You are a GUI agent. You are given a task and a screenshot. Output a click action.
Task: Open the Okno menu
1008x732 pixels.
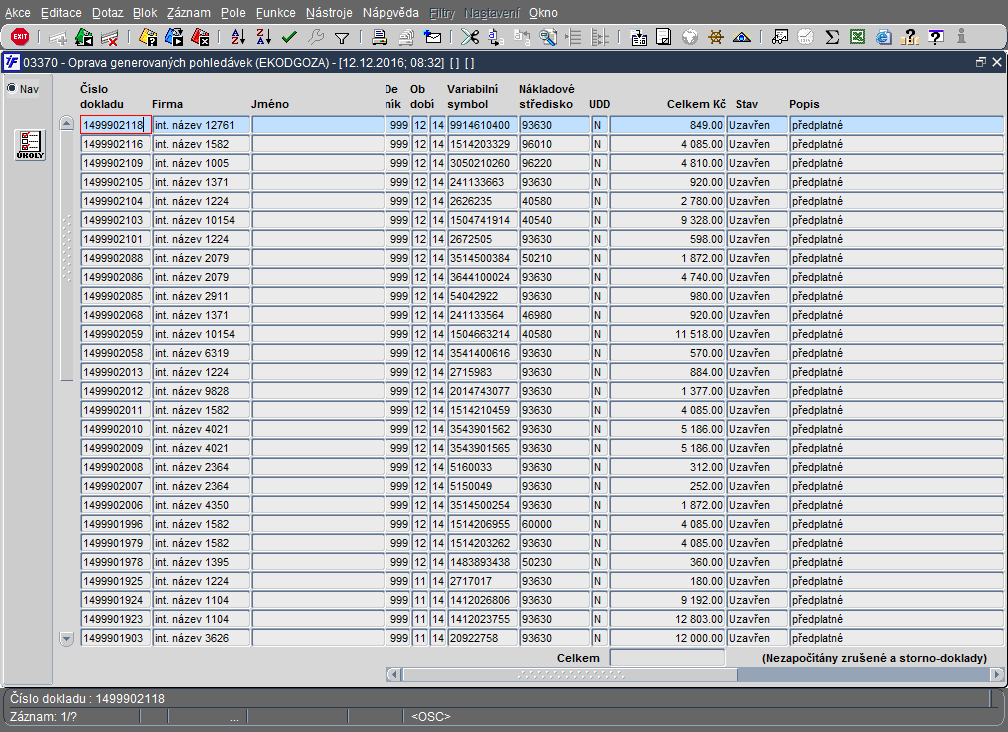click(x=543, y=13)
